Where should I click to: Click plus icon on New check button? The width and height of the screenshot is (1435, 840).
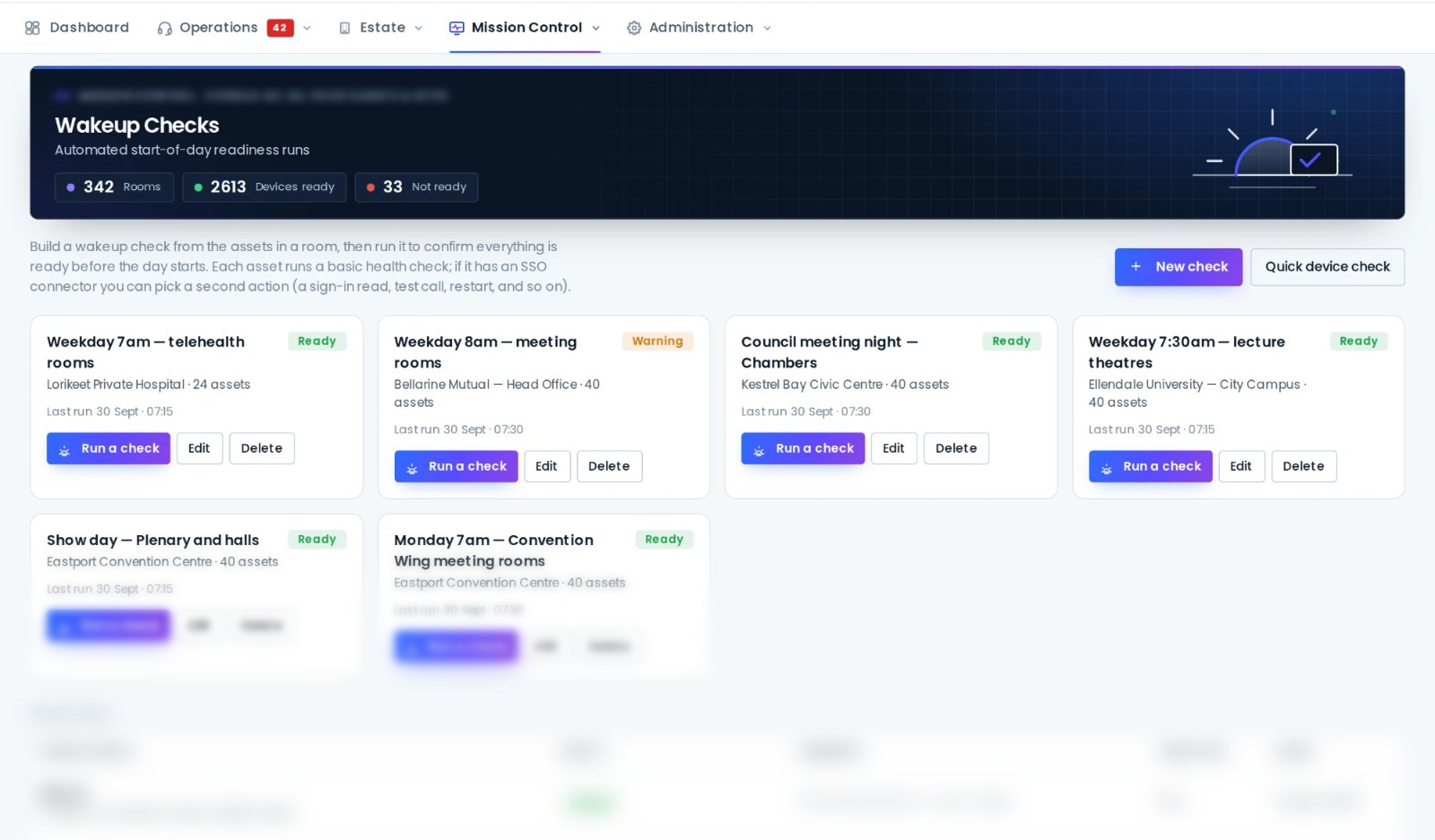pyautogui.click(x=1135, y=266)
